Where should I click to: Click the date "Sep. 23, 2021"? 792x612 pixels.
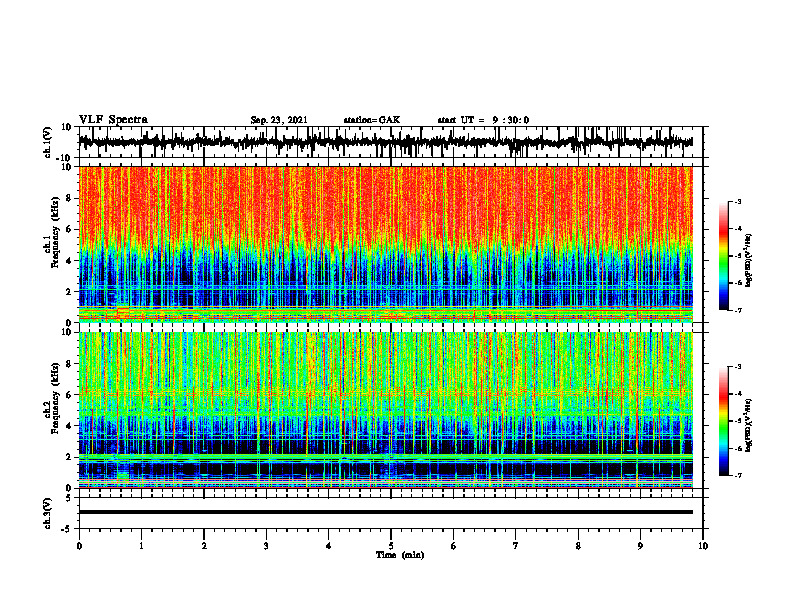click(x=279, y=120)
